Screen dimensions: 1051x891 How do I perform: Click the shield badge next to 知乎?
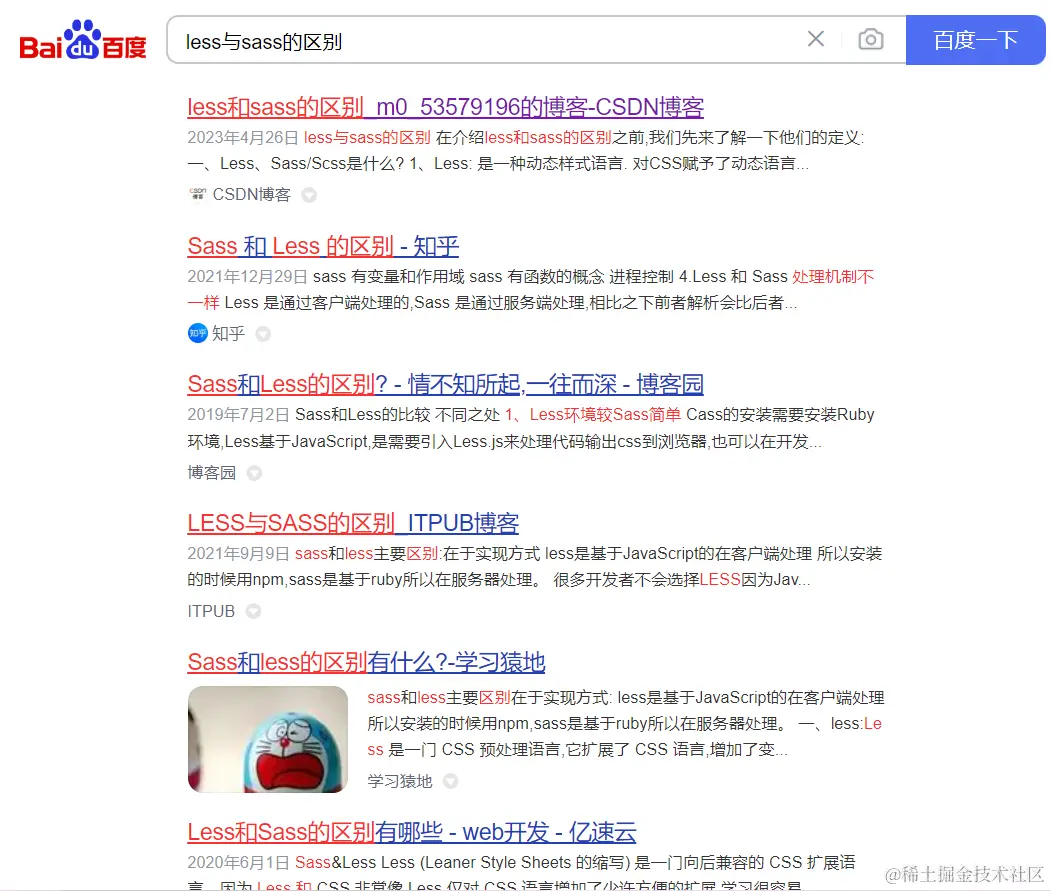click(x=263, y=334)
